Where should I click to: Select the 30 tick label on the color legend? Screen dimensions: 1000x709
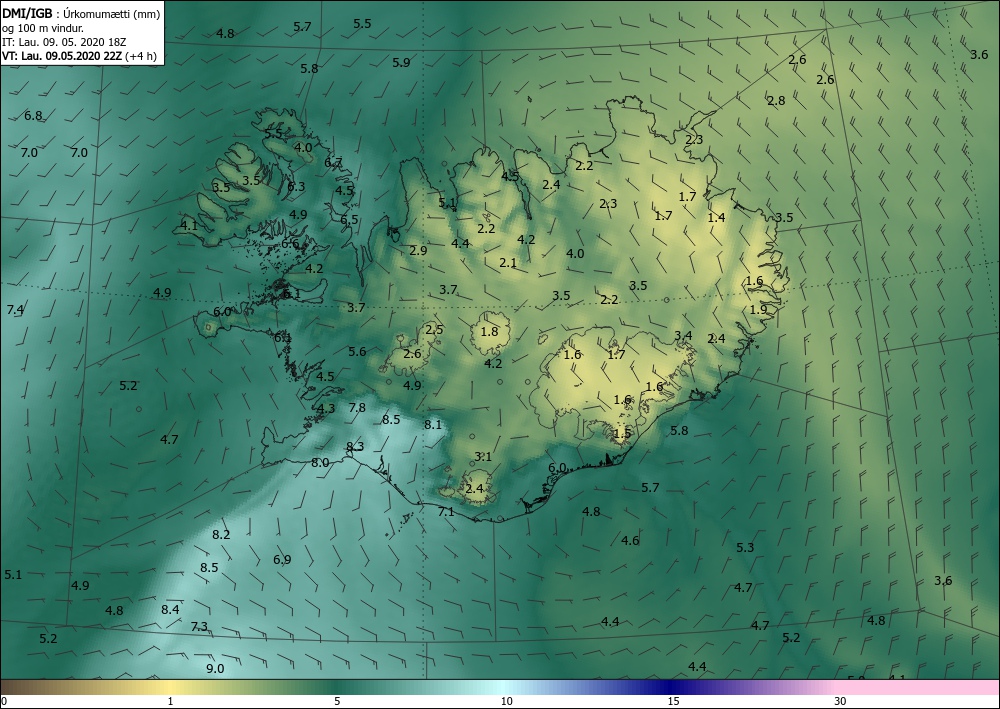click(x=841, y=701)
